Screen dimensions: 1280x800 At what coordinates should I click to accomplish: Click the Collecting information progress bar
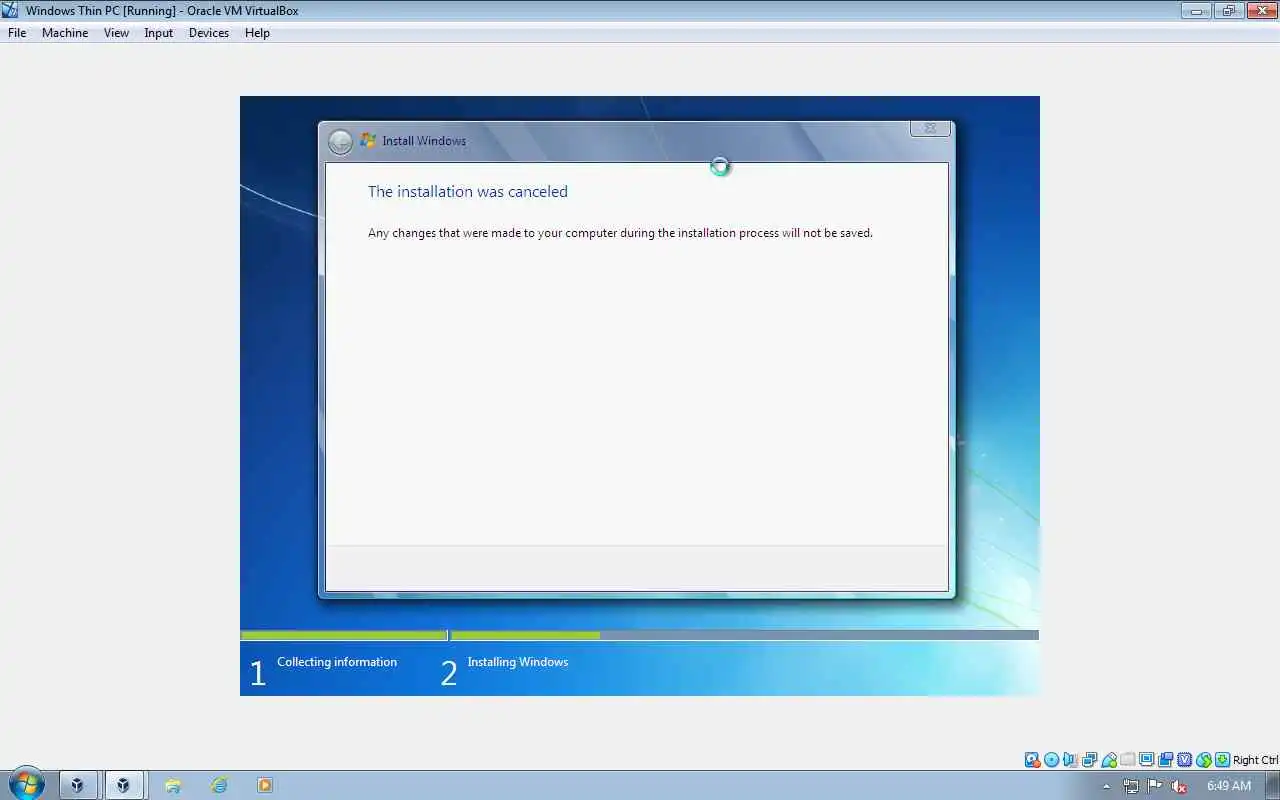(344, 635)
